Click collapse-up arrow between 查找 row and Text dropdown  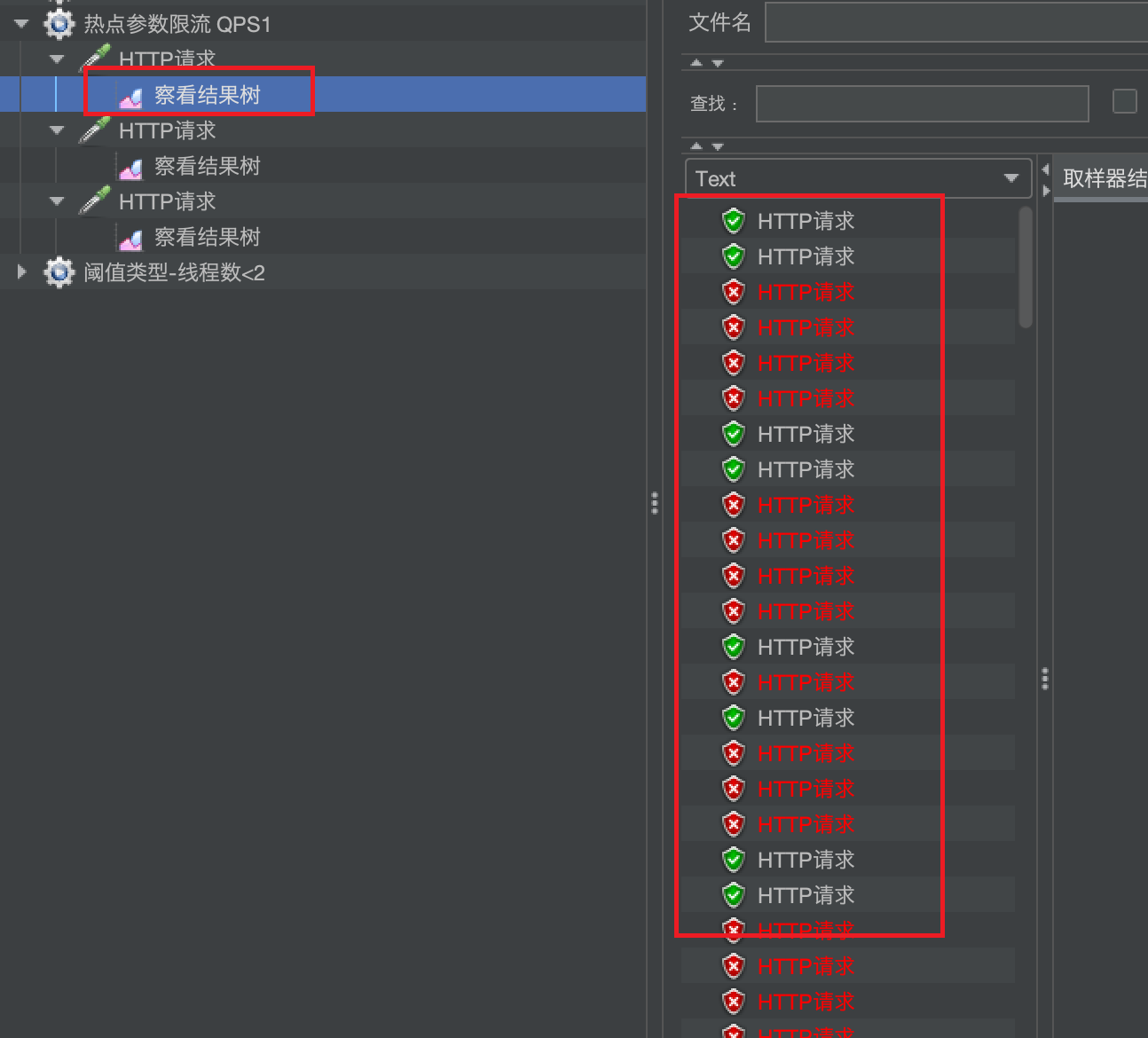point(696,146)
